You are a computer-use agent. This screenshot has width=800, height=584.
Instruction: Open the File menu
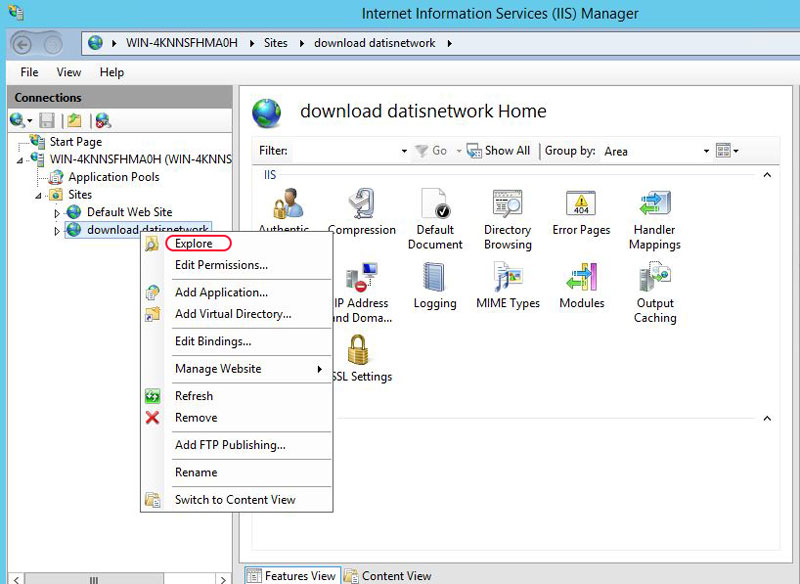click(x=29, y=72)
